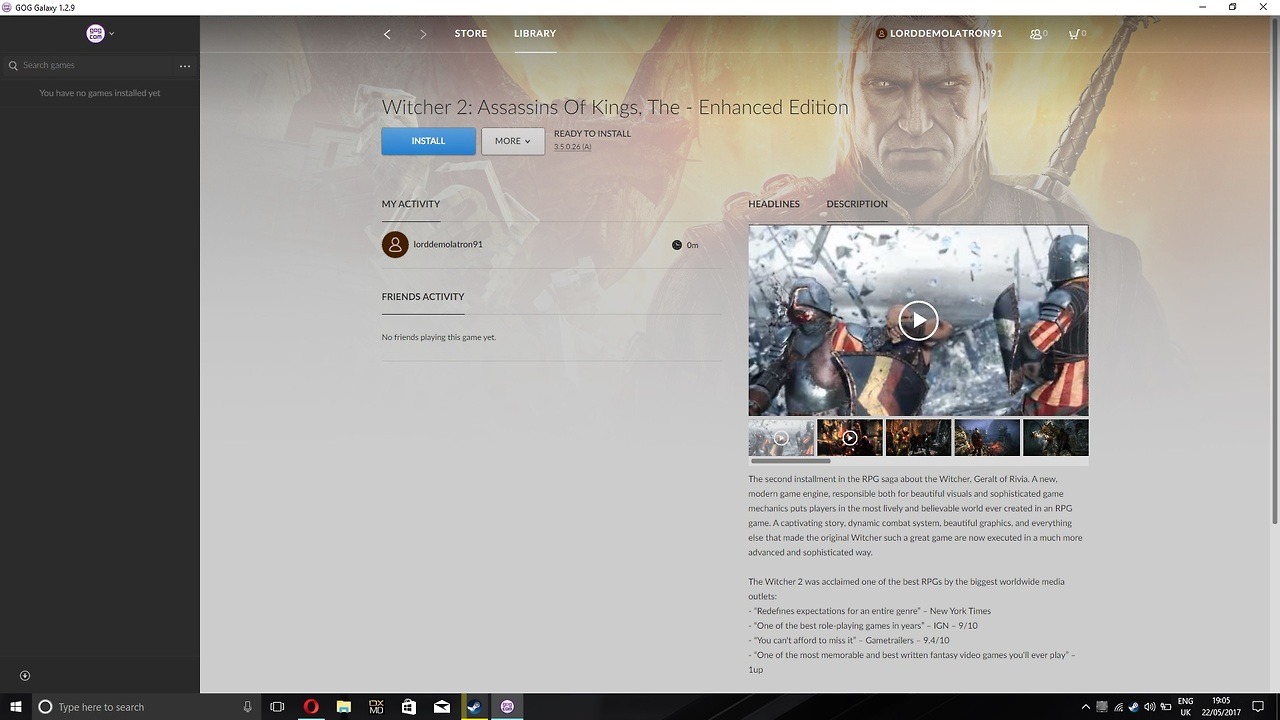Image resolution: width=1280 pixels, height=720 pixels.
Task: Open the Action Center notifications icon
Action: 1259,707
